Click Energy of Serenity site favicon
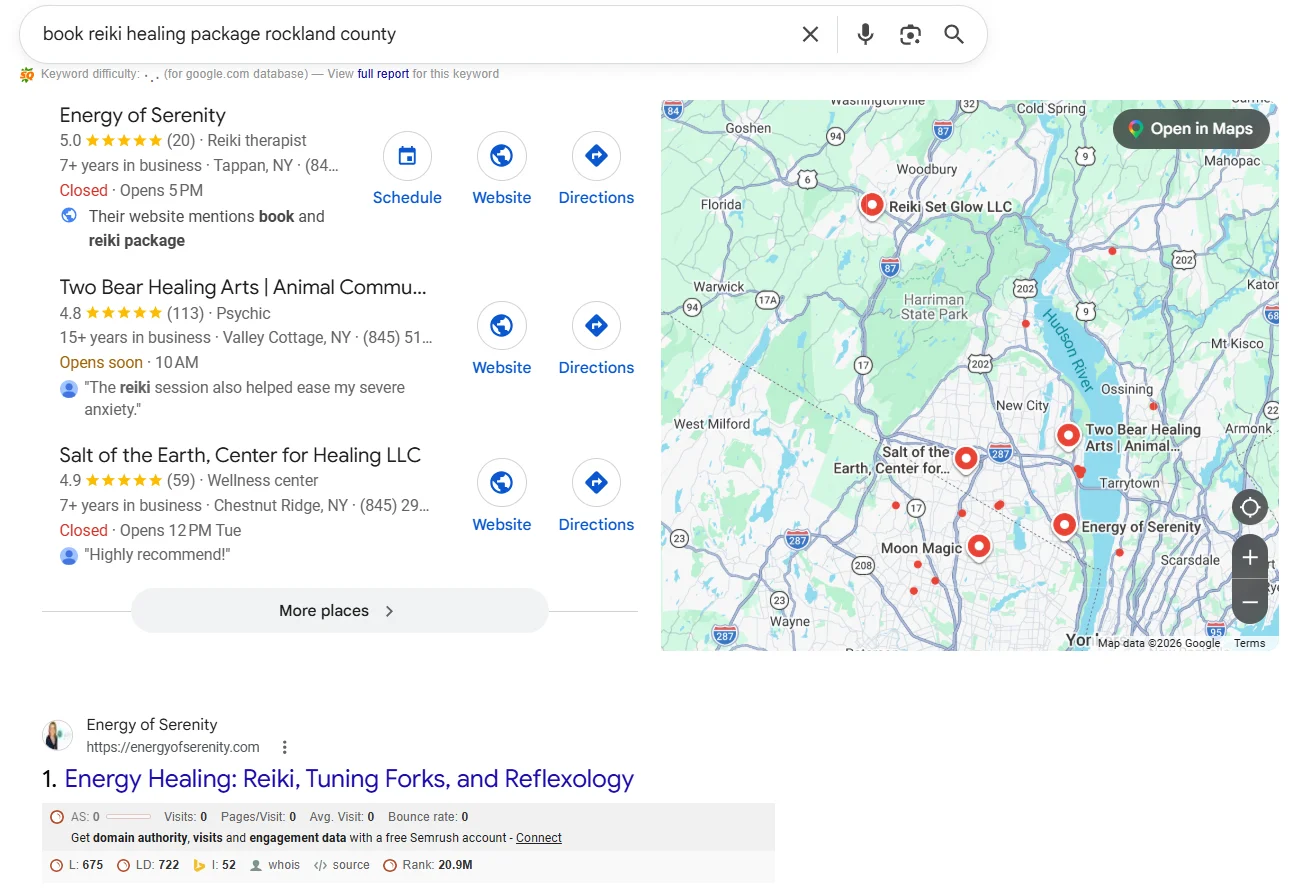This screenshot has width=1299, height=890. 58,736
